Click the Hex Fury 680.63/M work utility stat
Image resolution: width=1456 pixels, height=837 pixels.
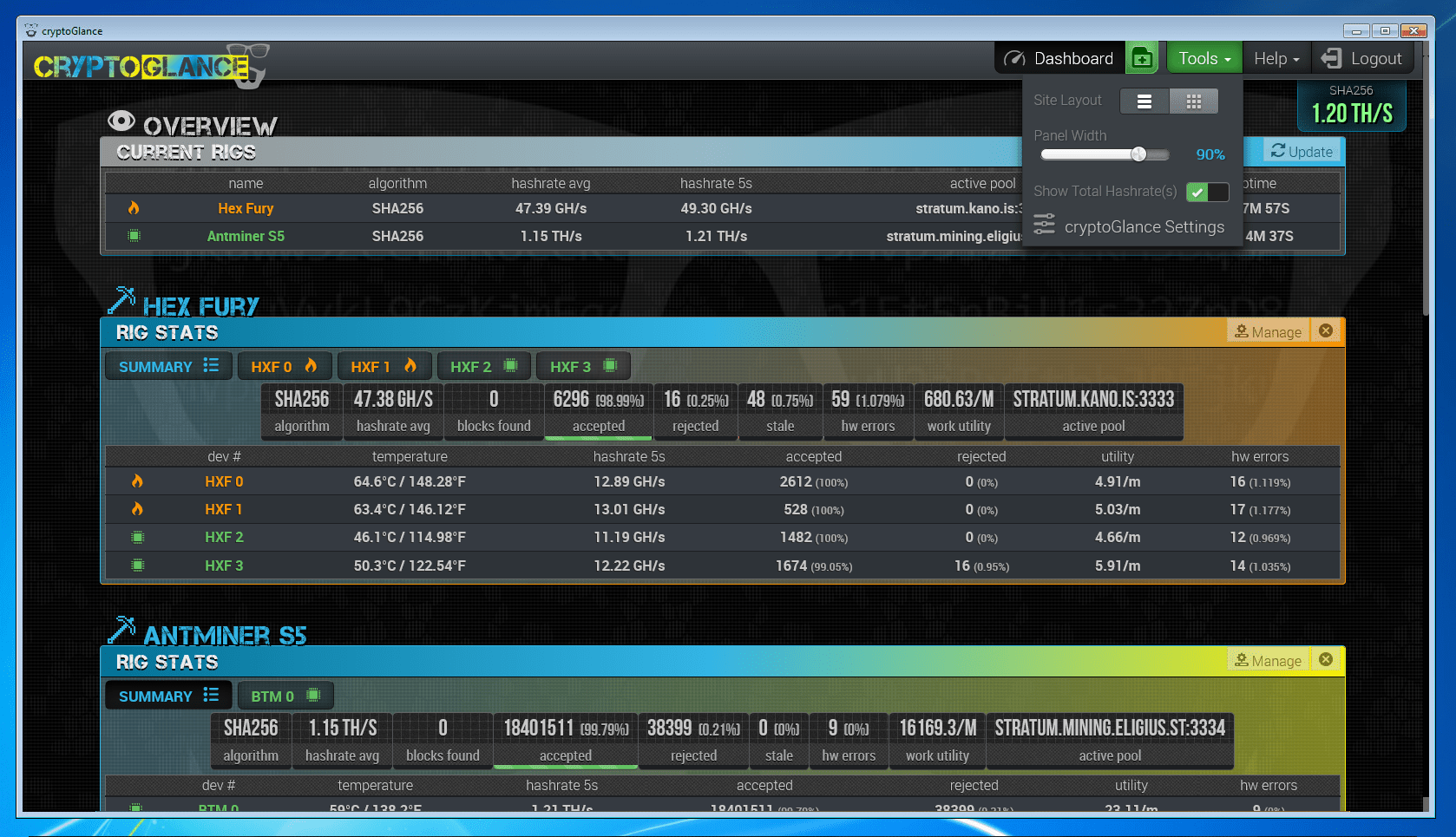[x=959, y=410]
